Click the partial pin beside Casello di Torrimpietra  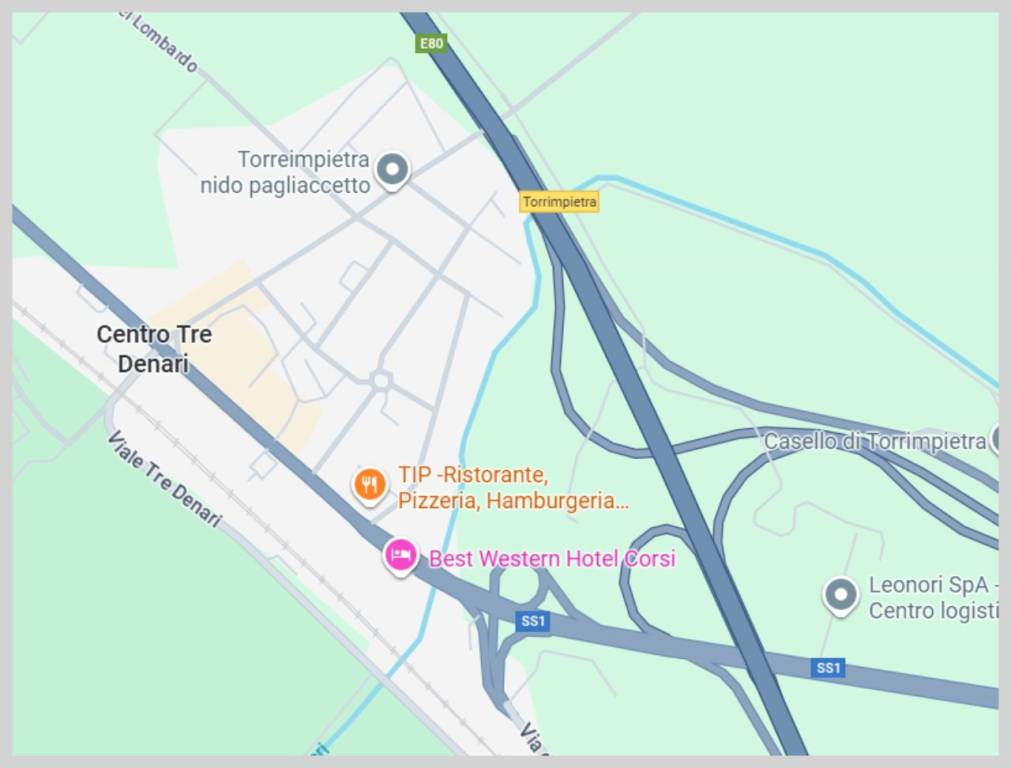tap(997, 440)
